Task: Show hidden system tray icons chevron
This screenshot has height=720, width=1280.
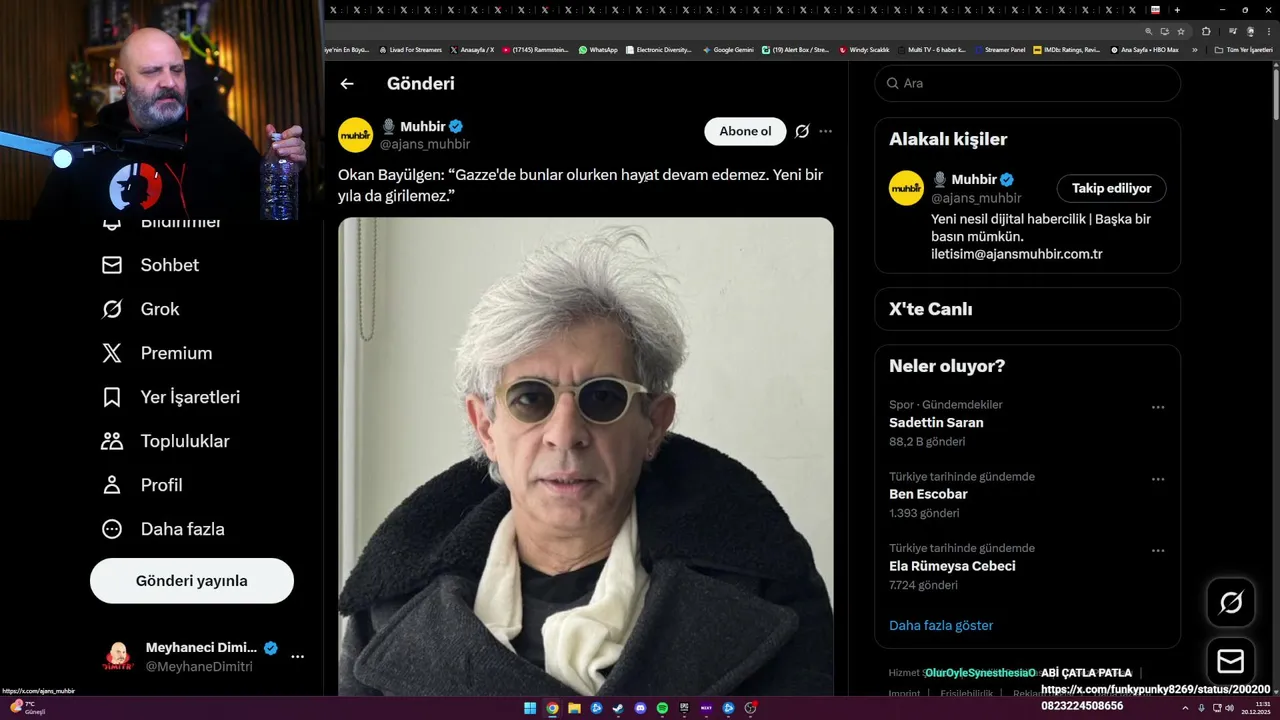Action: click(1185, 708)
